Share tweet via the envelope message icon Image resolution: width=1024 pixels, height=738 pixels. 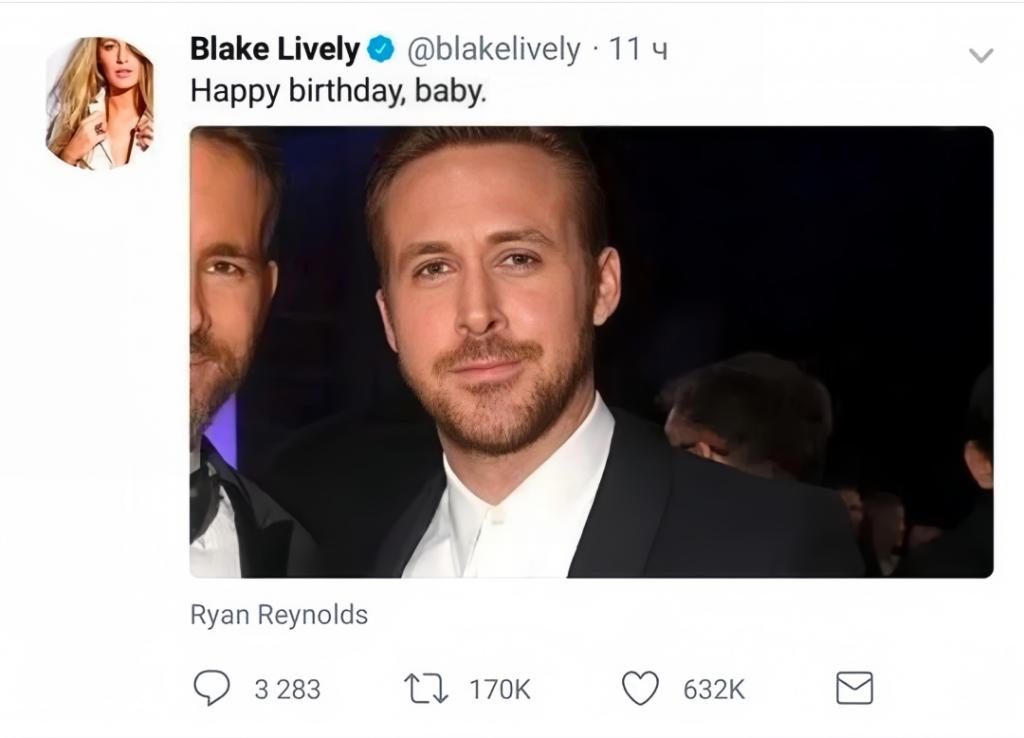(854, 688)
